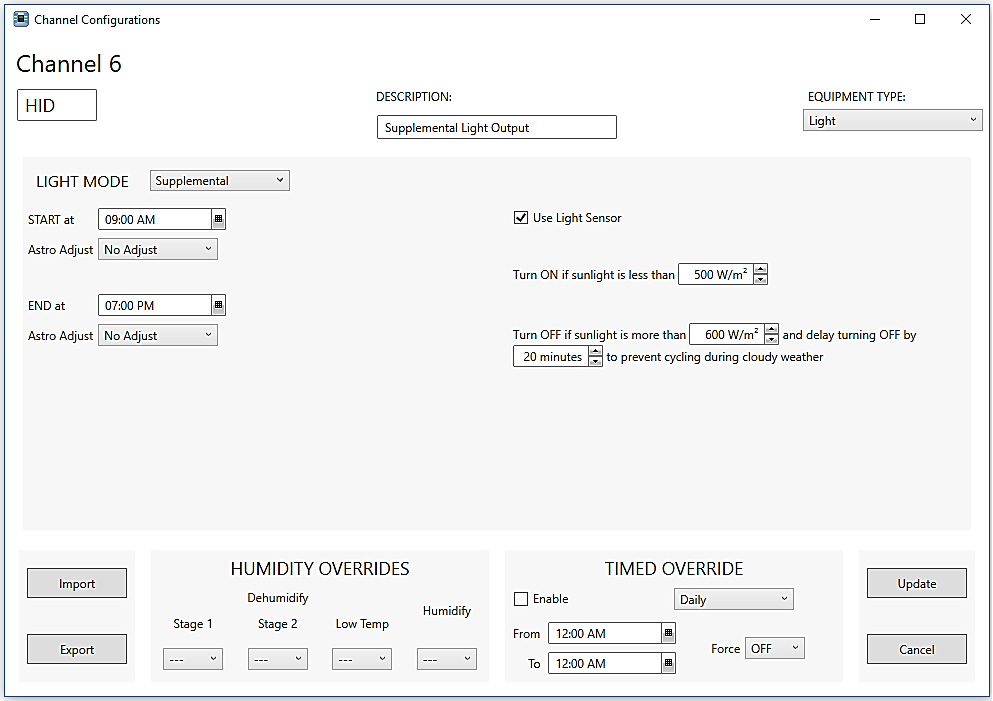
Task: Open Astro Adjust dropdown under START
Action: coord(158,249)
